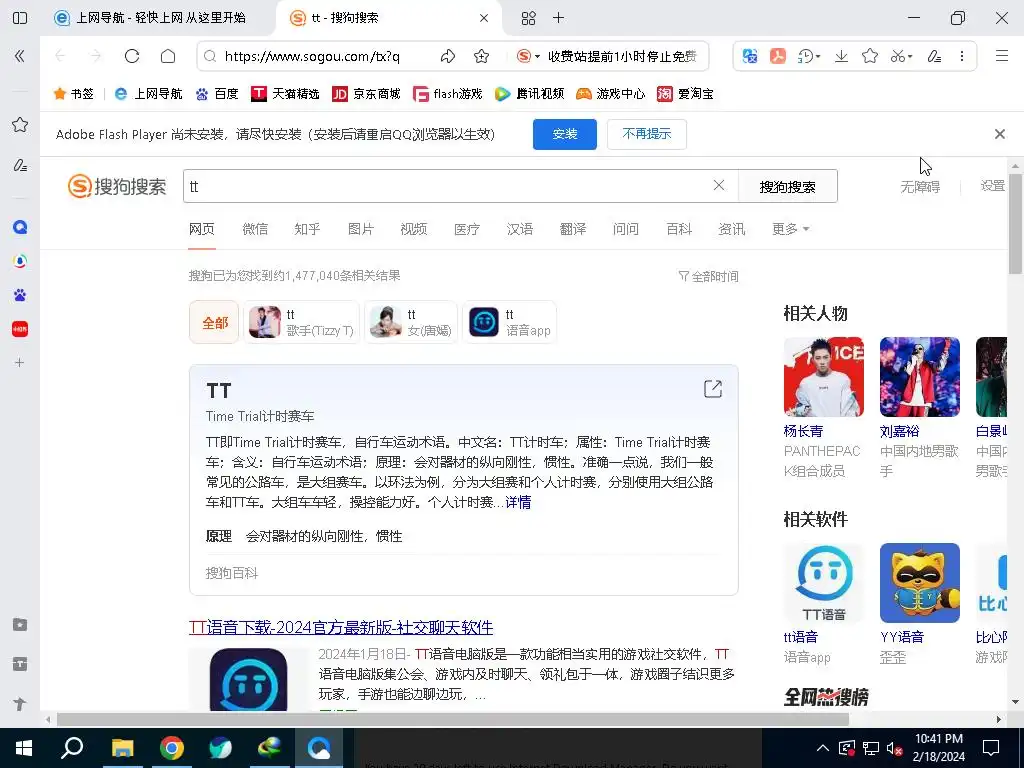Screen dimensions: 1024x768
Task: Click the 无障碍 link
Action: [920, 187]
